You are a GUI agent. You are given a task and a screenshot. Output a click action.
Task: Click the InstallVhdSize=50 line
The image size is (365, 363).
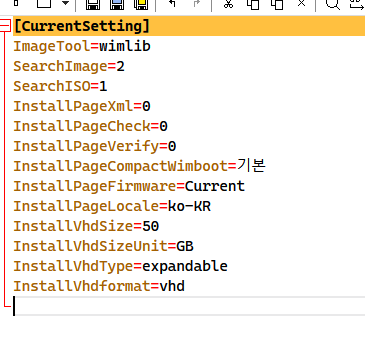86,226
